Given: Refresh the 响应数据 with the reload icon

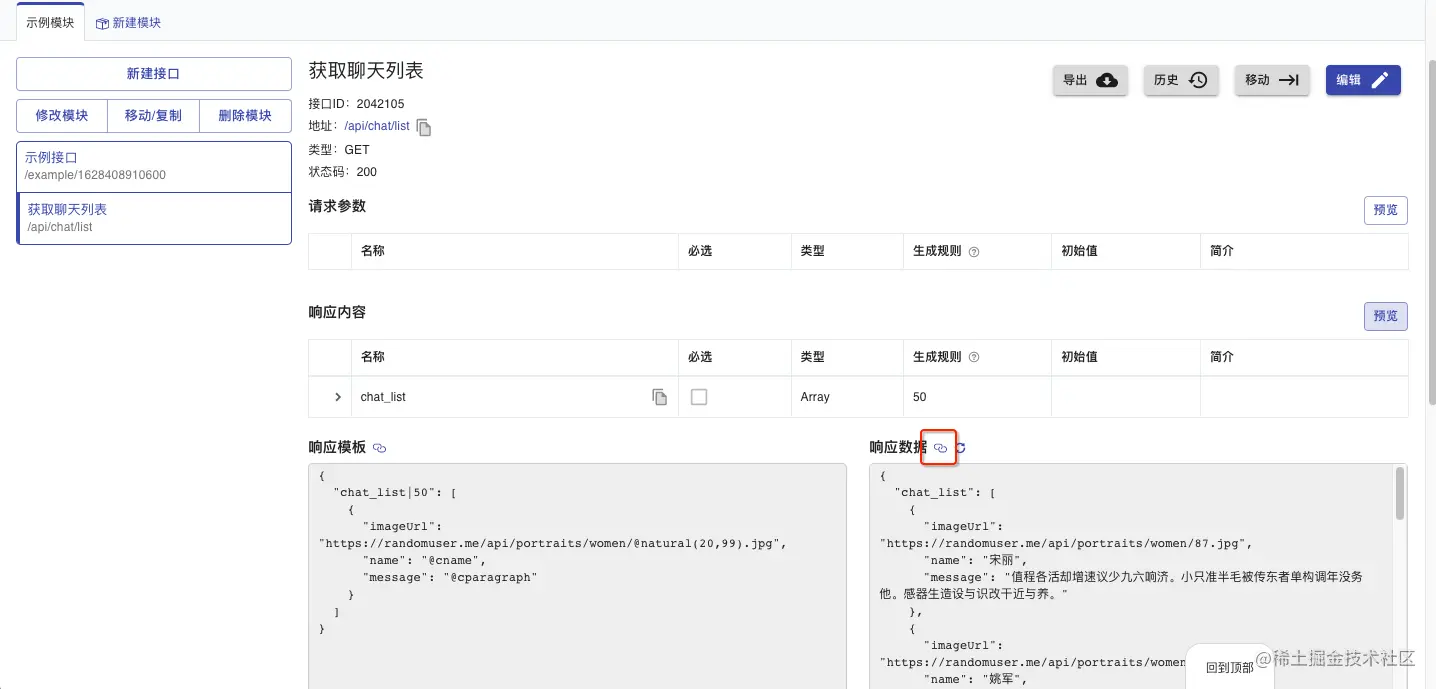Looking at the screenshot, I should tap(961, 448).
